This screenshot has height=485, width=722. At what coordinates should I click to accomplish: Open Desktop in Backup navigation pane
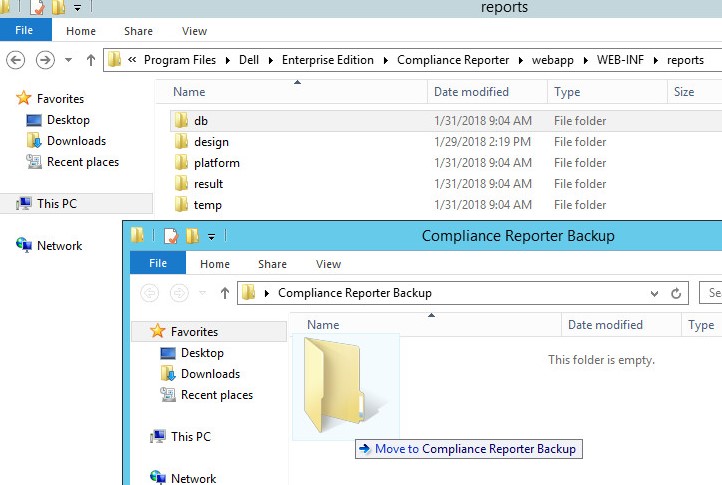click(x=202, y=353)
